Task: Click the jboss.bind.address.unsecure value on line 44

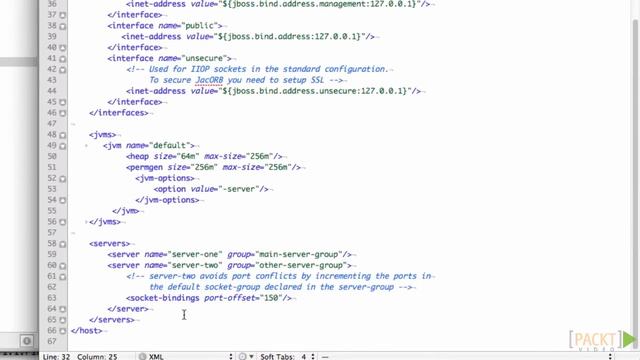Action: click(x=314, y=91)
